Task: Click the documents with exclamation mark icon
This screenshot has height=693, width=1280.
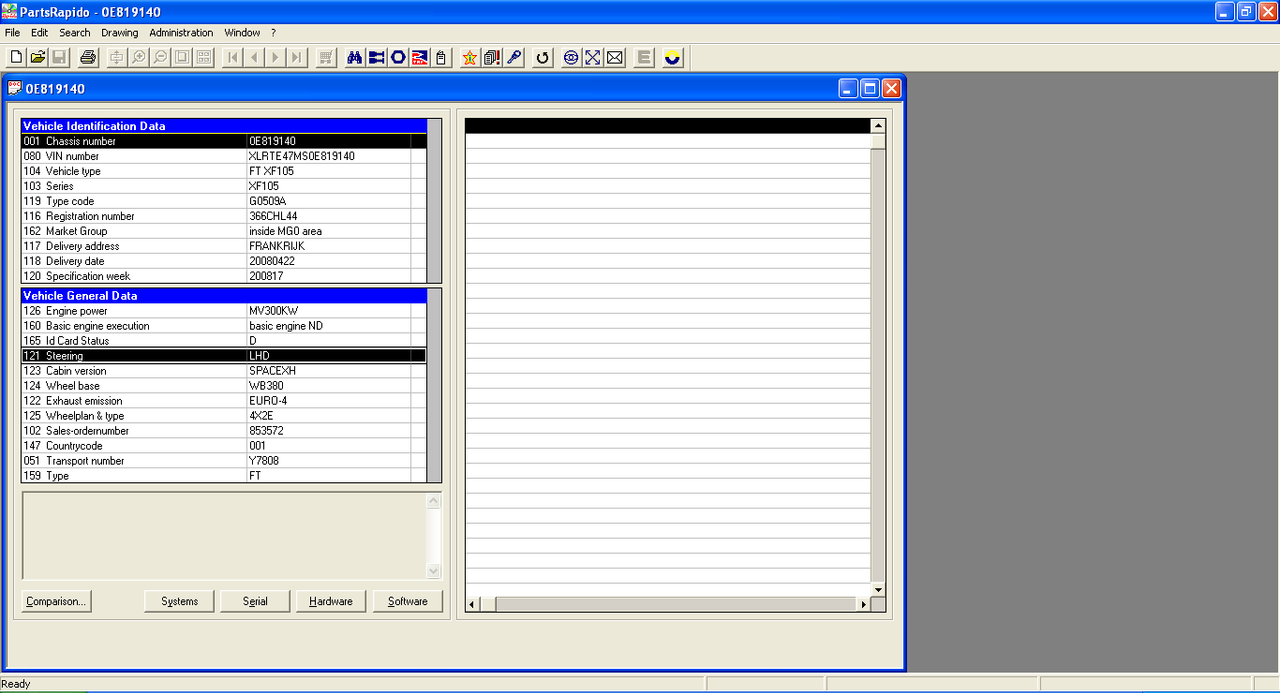Action: [x=492, y=58]
